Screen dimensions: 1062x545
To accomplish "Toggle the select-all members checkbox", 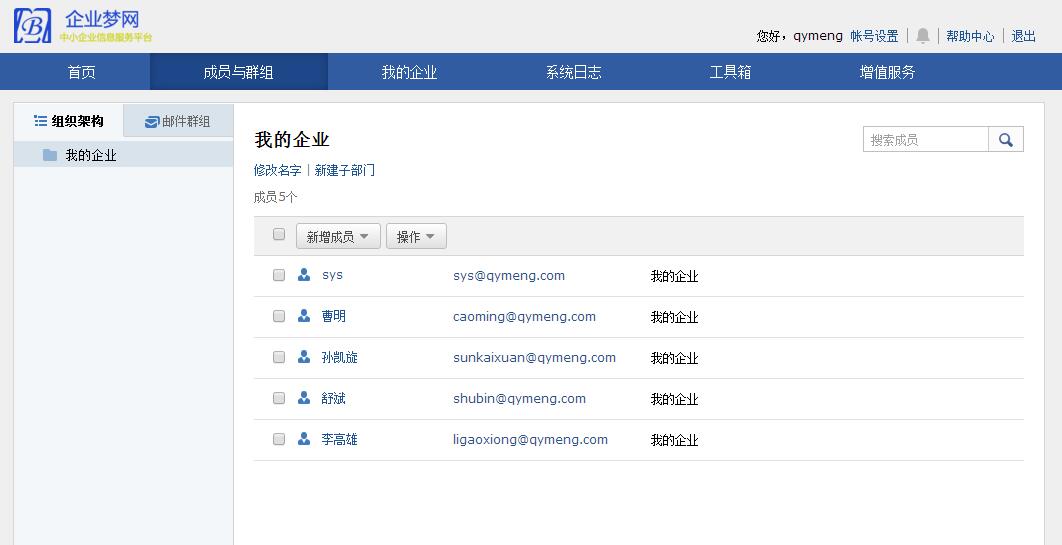I will point(279,235).
